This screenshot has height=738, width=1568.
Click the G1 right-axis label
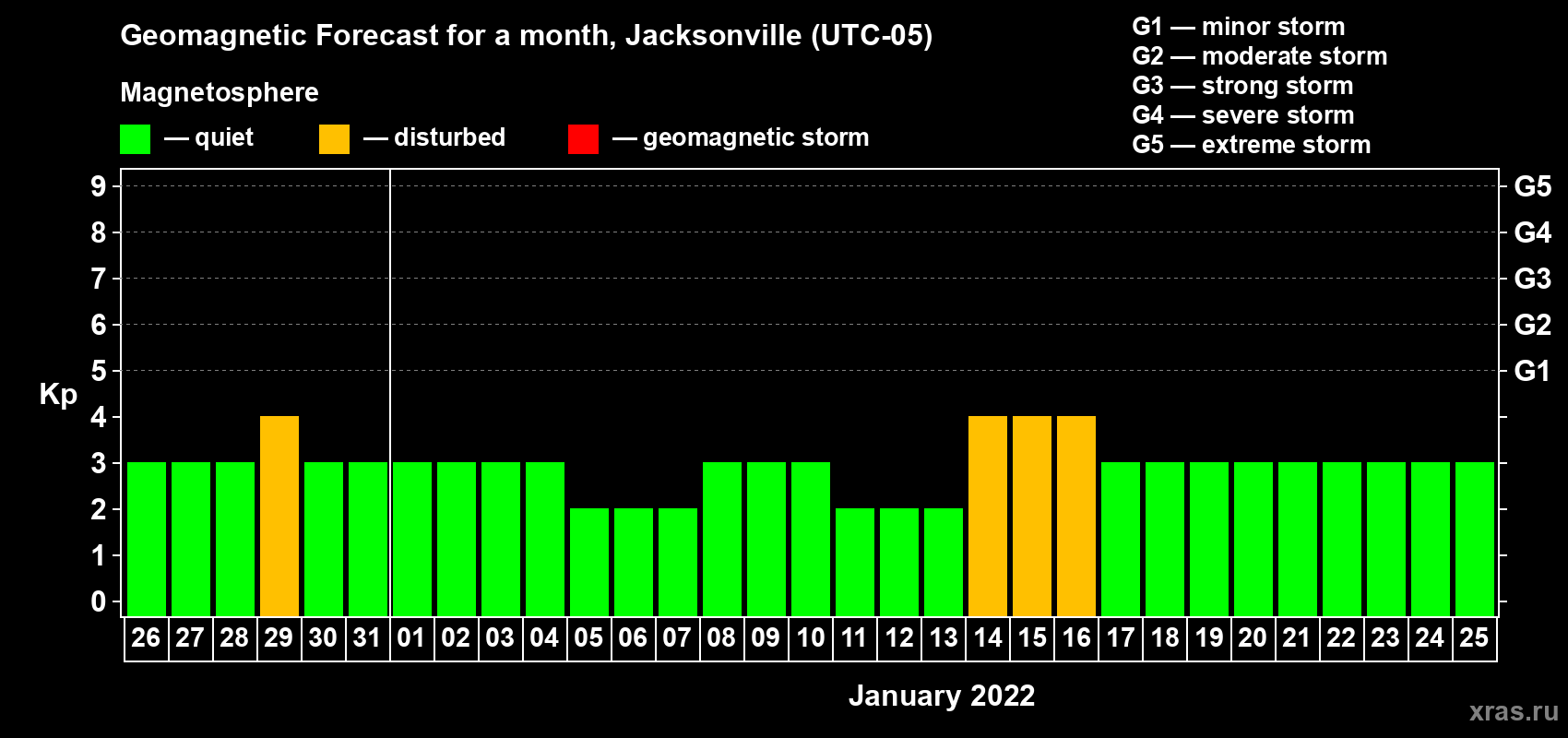pyautogui.click(x=1532, y=371)
